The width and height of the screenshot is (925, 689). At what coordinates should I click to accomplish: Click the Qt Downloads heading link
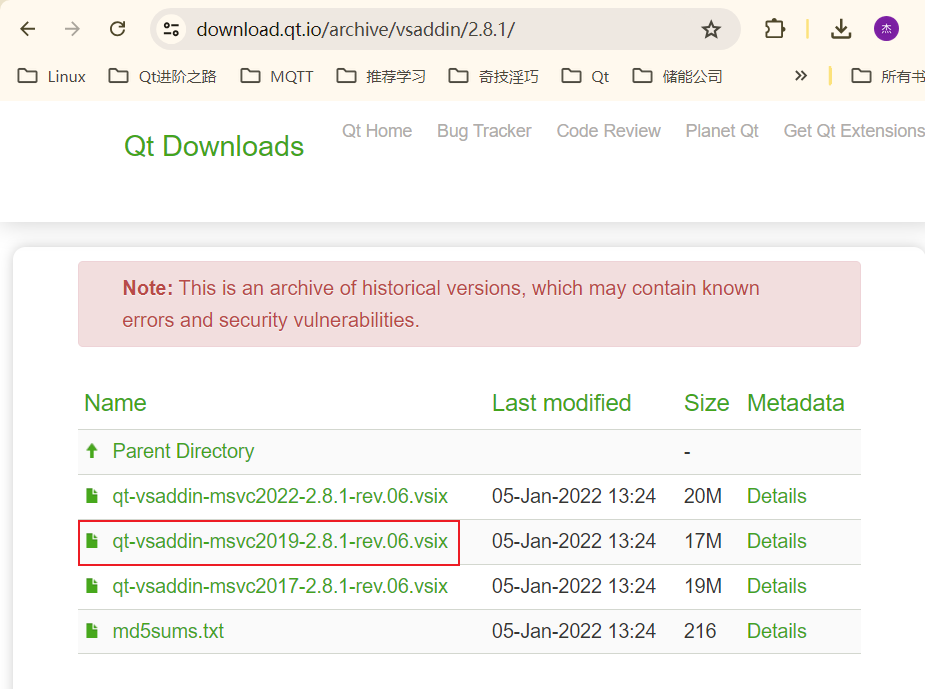pyautogui.click(x=214, y=146)
